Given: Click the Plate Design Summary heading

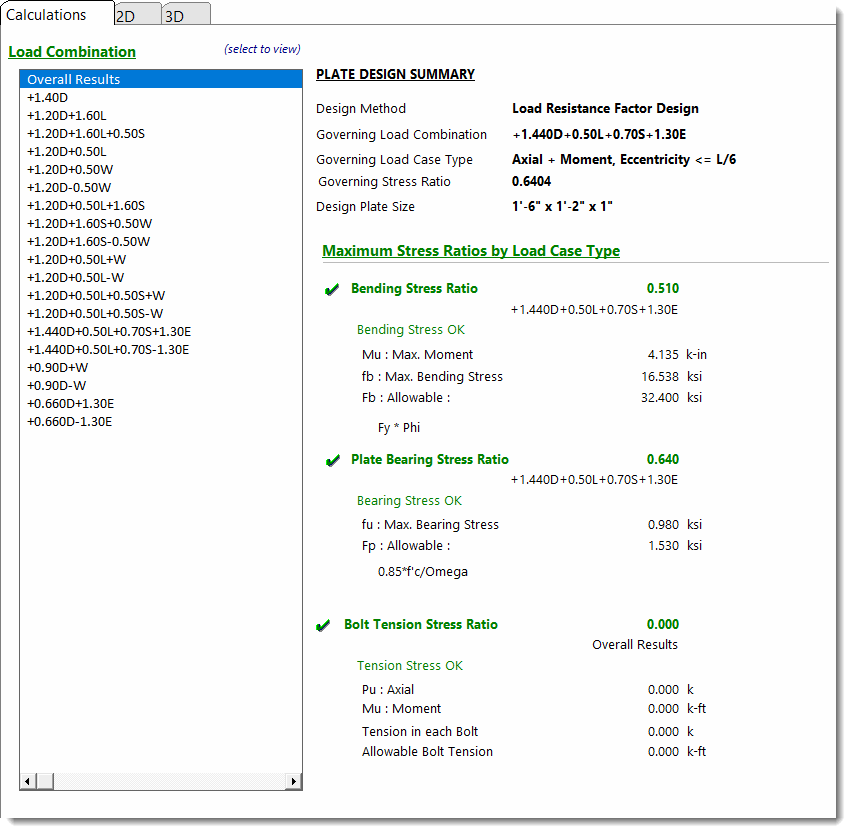Looking at the screenshot, I should 395,74.
